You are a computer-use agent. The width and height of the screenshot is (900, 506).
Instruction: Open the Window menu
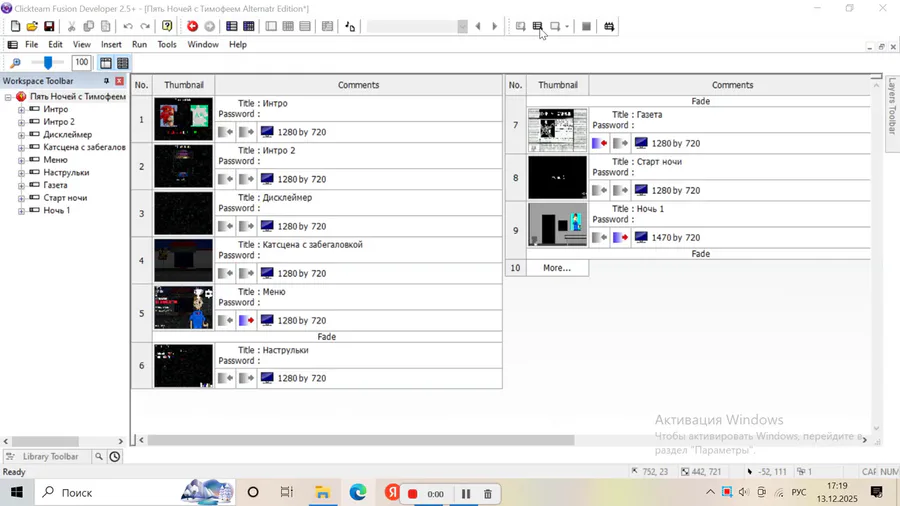[203, 44]
